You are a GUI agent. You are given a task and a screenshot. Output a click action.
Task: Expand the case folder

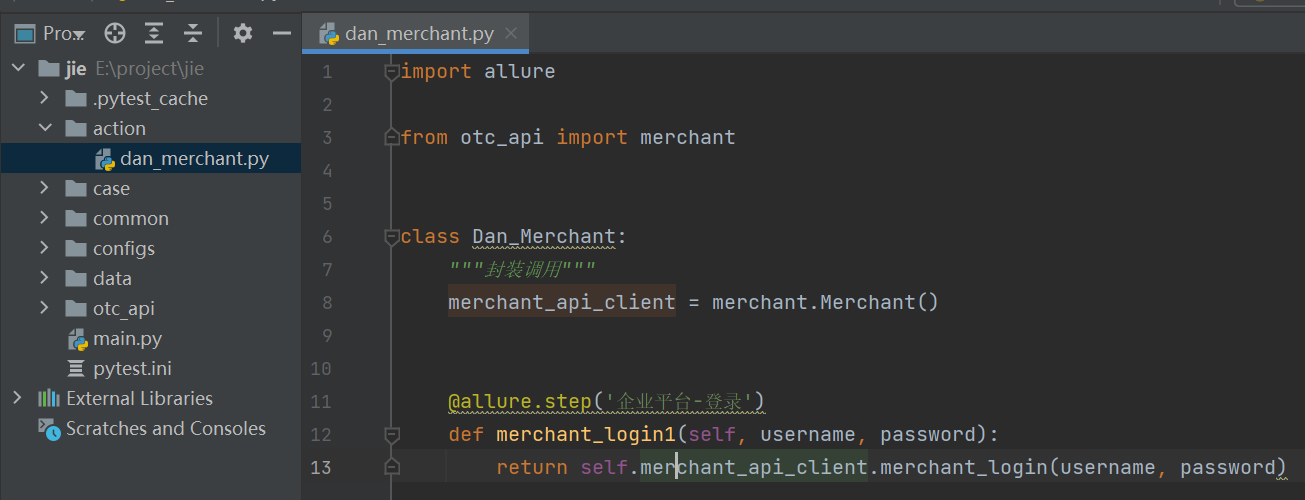click(x=44, y=188)
